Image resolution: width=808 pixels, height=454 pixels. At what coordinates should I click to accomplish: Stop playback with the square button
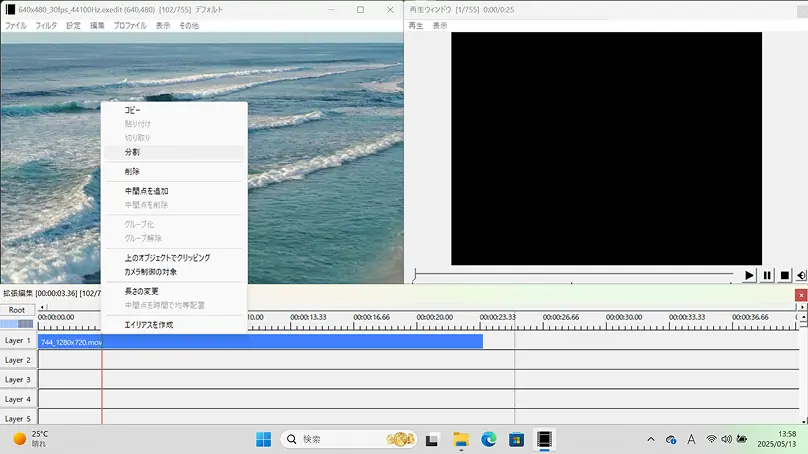coord(784,275)
